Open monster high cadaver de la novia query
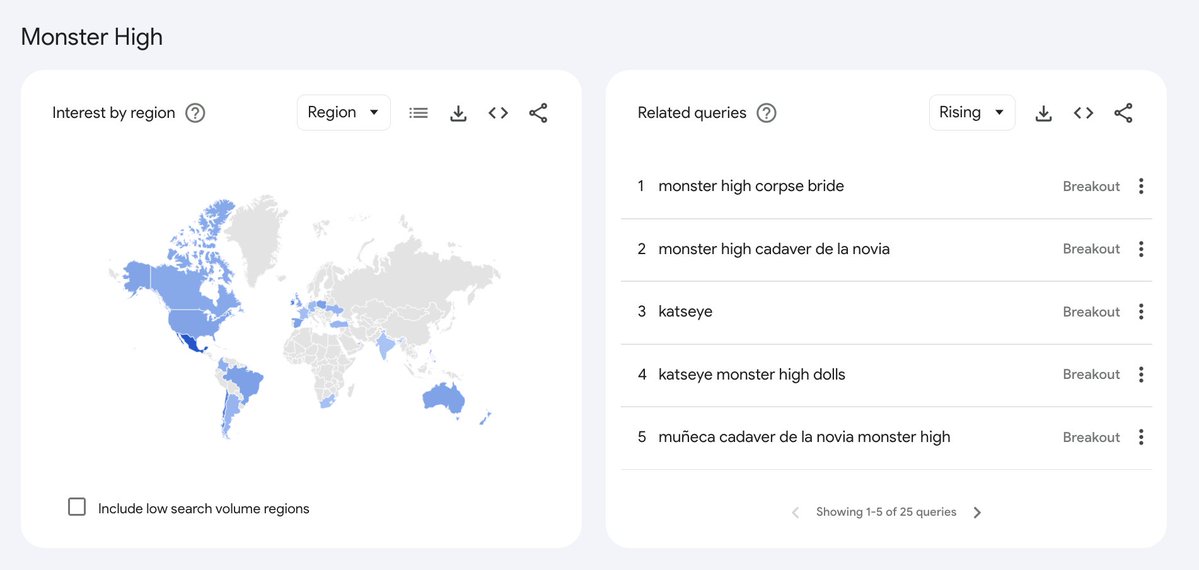This screenshot has height=570, width=1199. (x=774, y=249)
